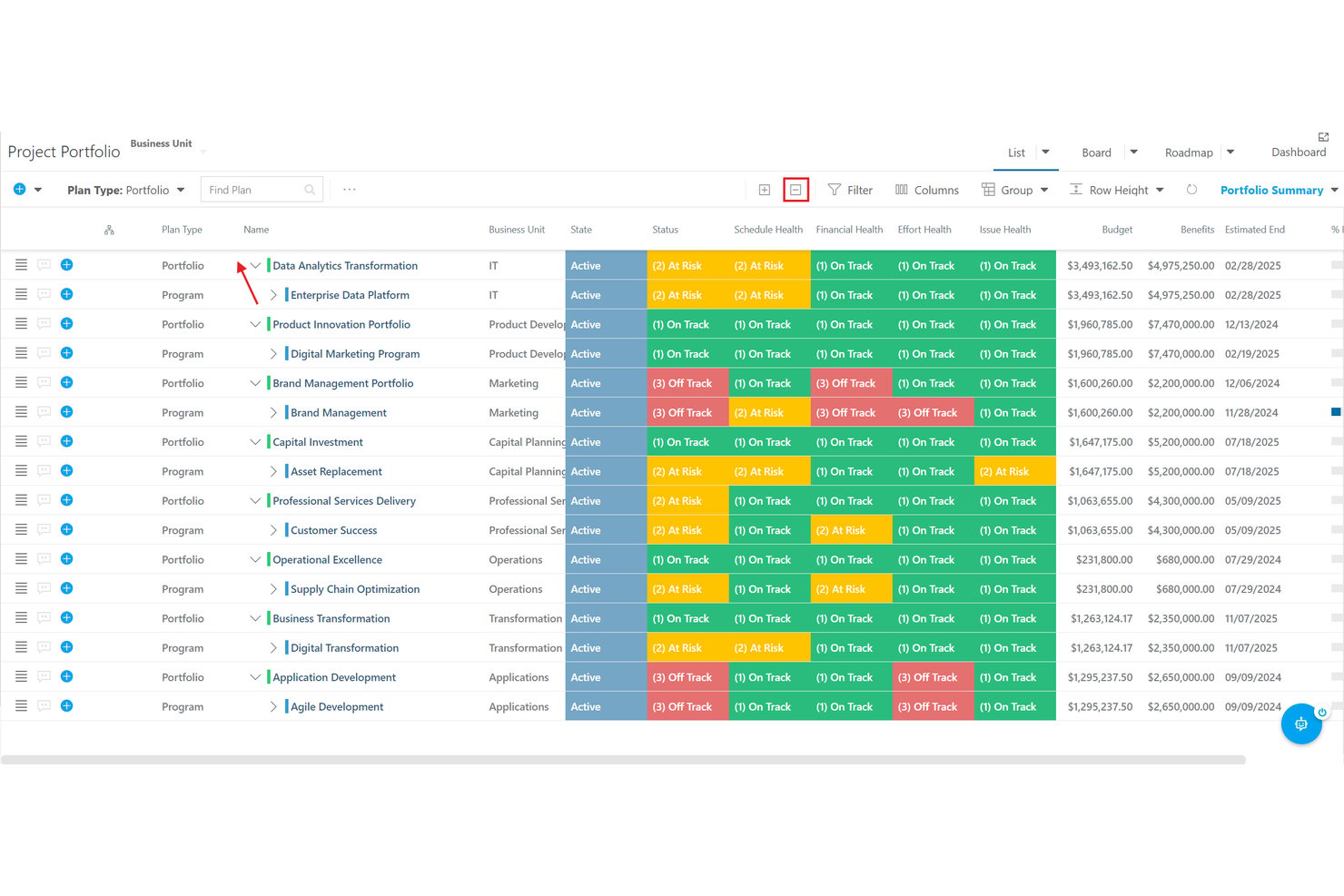
Task: Click the pop-out icon above Dashboard
Action: pos(1323,137)
